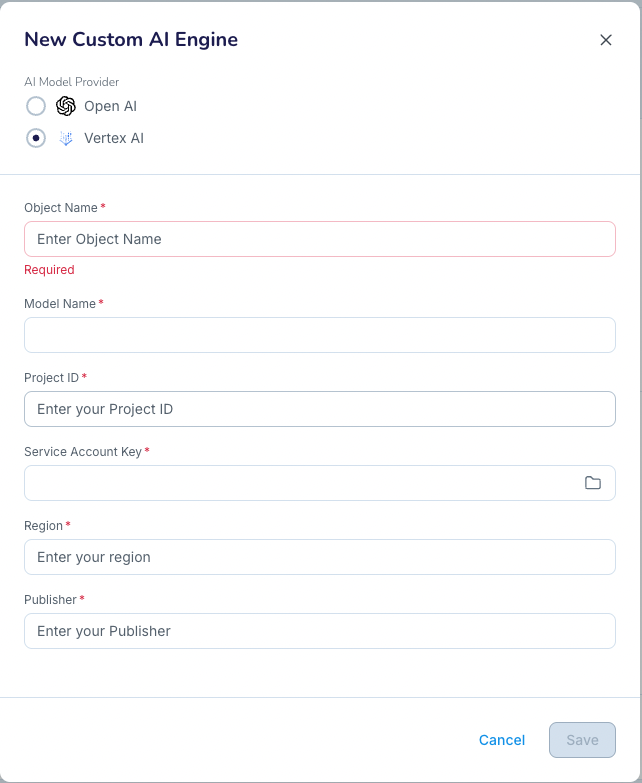The image size is (642, 783).
Task: Click into the Publisher field
Action: 319,631
